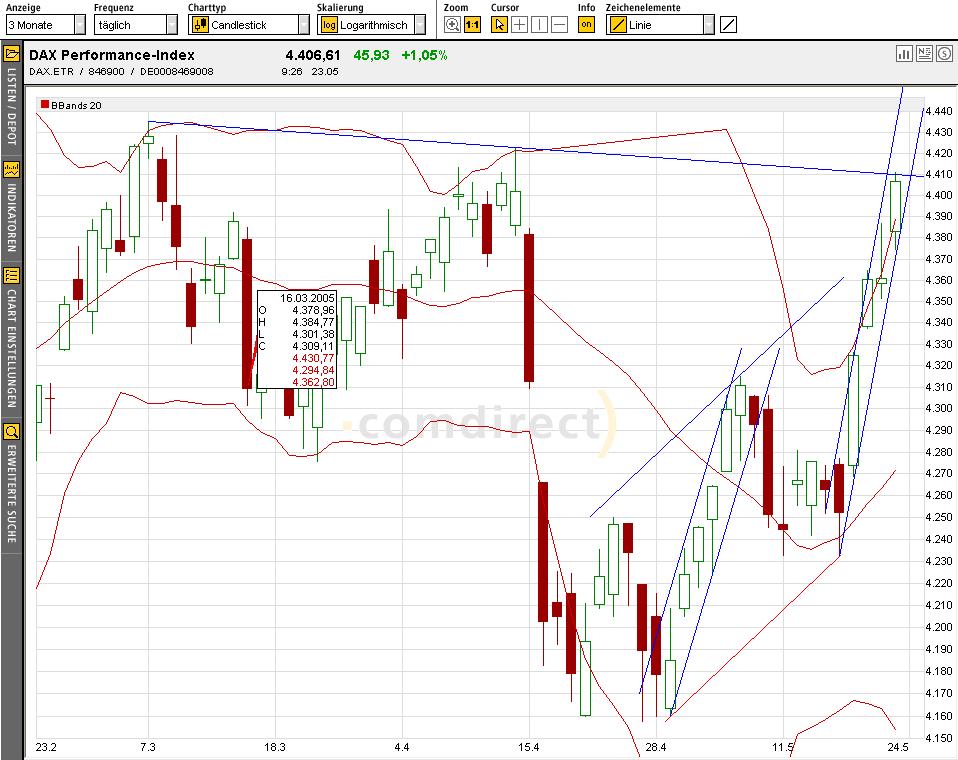Screen dimensions: 958x760
Task: Click the 24.5 date axis label
Action: [x=898, y=747]
